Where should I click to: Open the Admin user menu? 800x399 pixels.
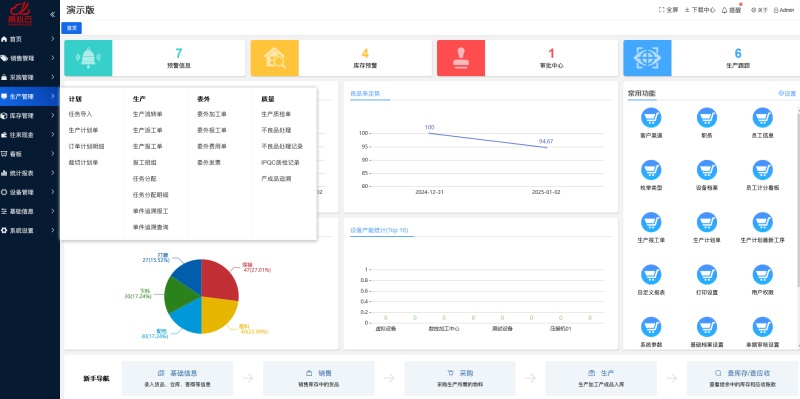point(784,10)
